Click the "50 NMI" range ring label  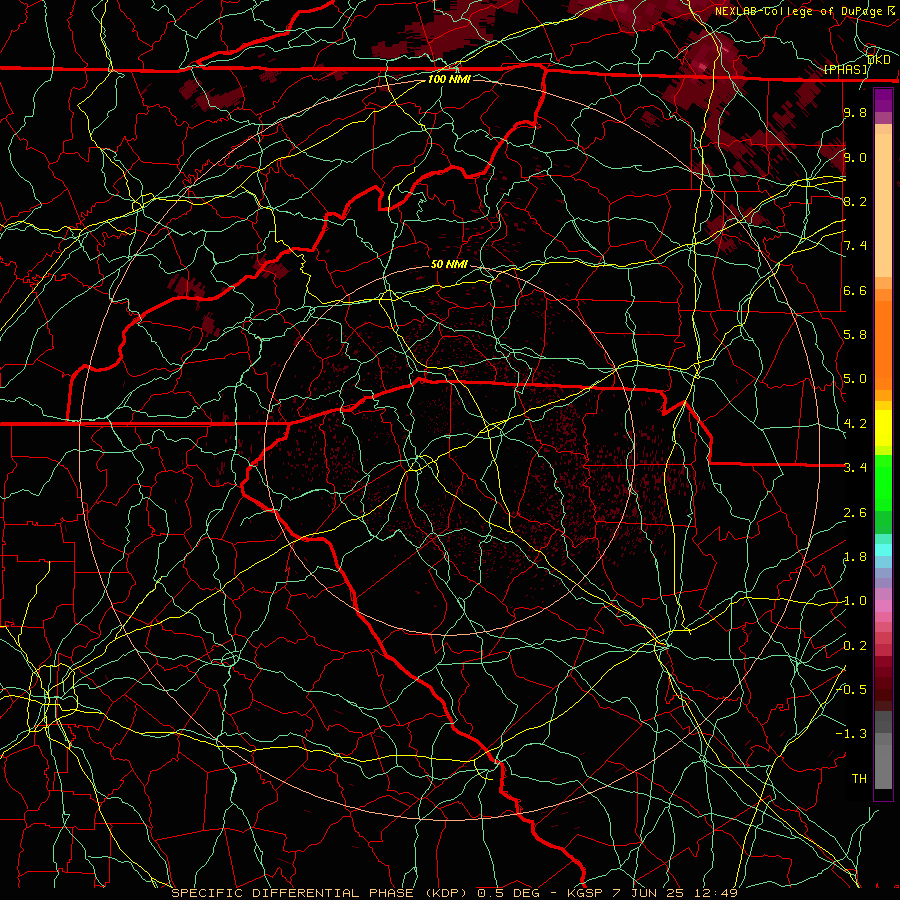[x=449, y=264]
